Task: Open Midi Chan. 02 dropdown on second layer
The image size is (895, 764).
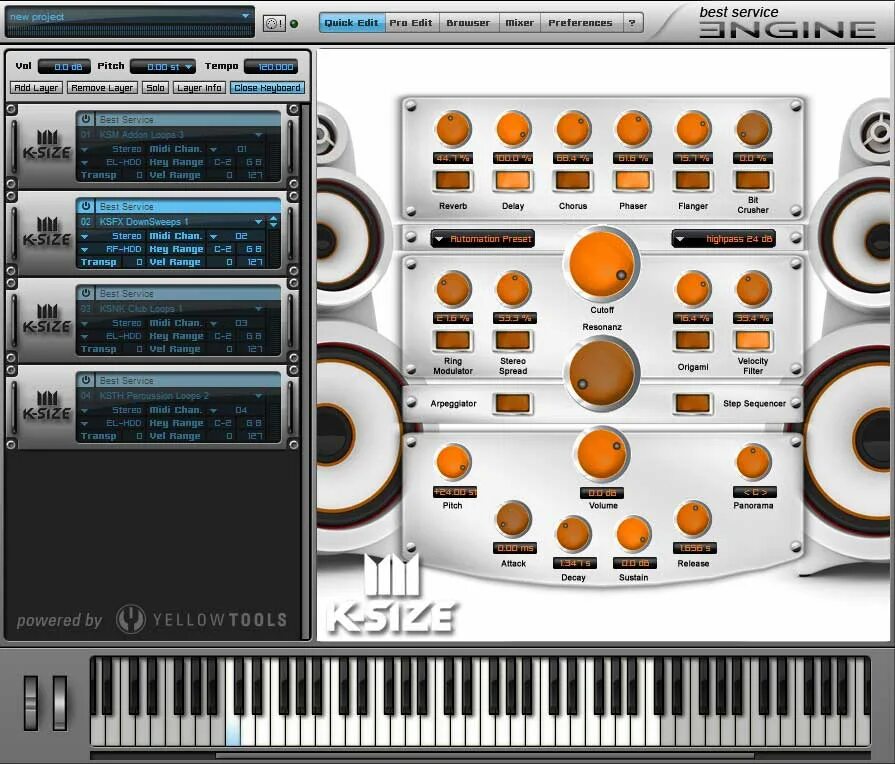Action: point(213,236)
